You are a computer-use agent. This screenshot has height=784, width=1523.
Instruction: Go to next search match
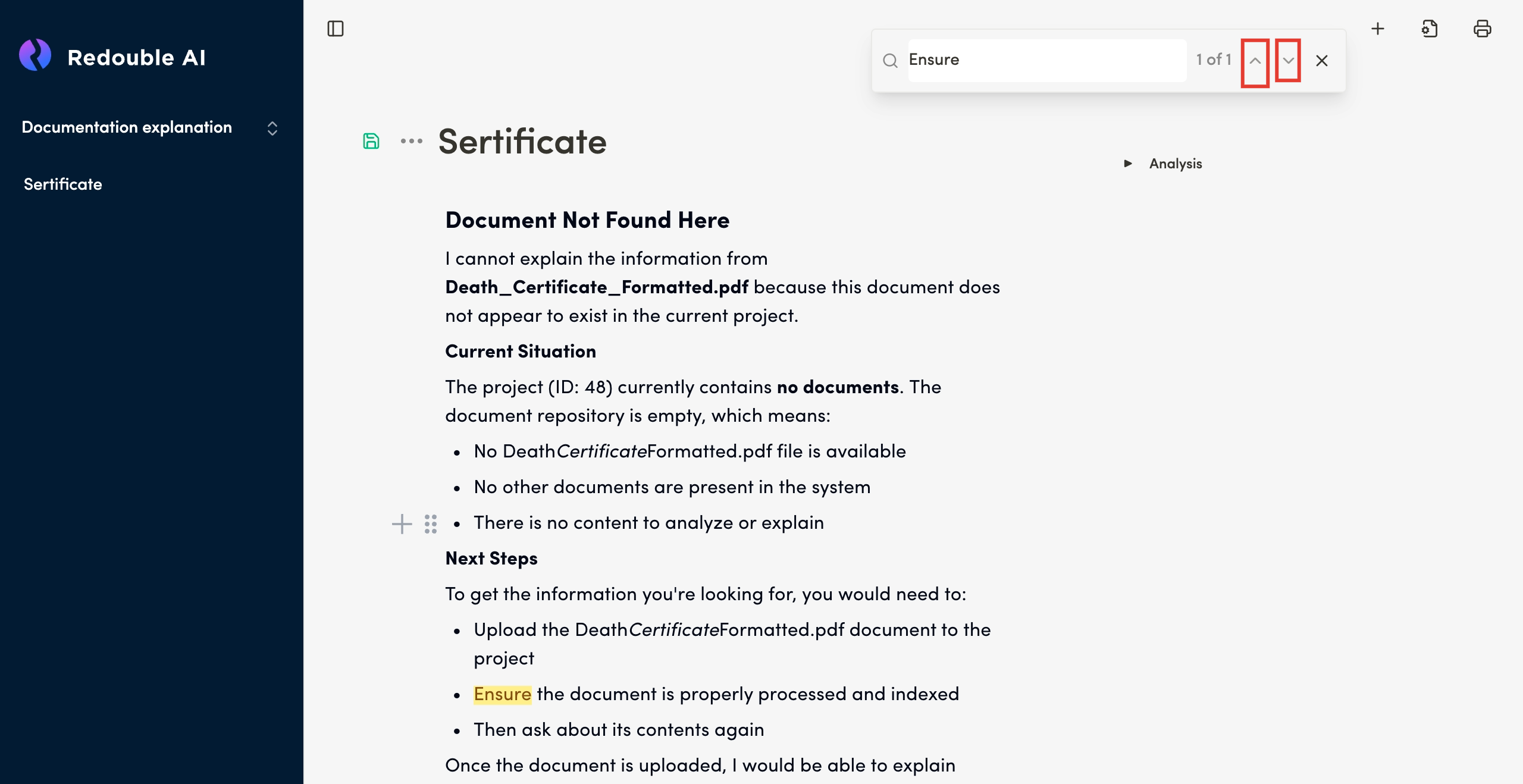click(1288, 61)
